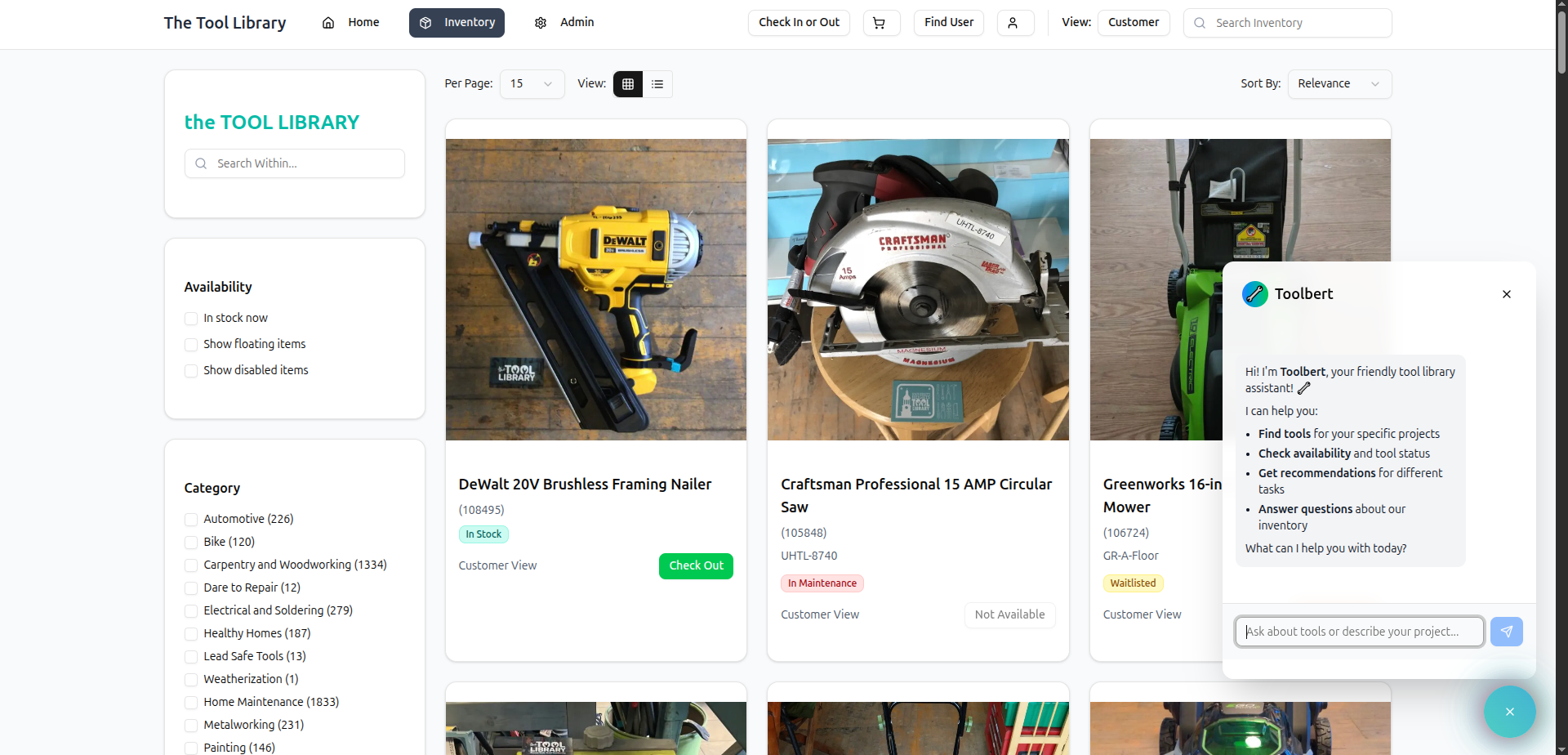Open DeWalt 20V Brushless Framing Nailer title
This screenshot has width=1568, height=755.
(585, 485)
